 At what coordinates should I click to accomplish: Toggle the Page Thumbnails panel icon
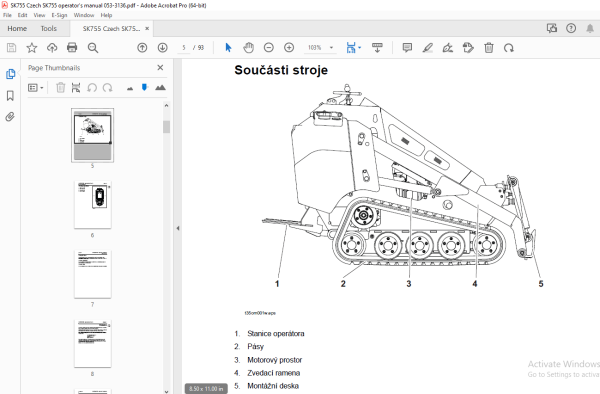click(x=10, y=74)
